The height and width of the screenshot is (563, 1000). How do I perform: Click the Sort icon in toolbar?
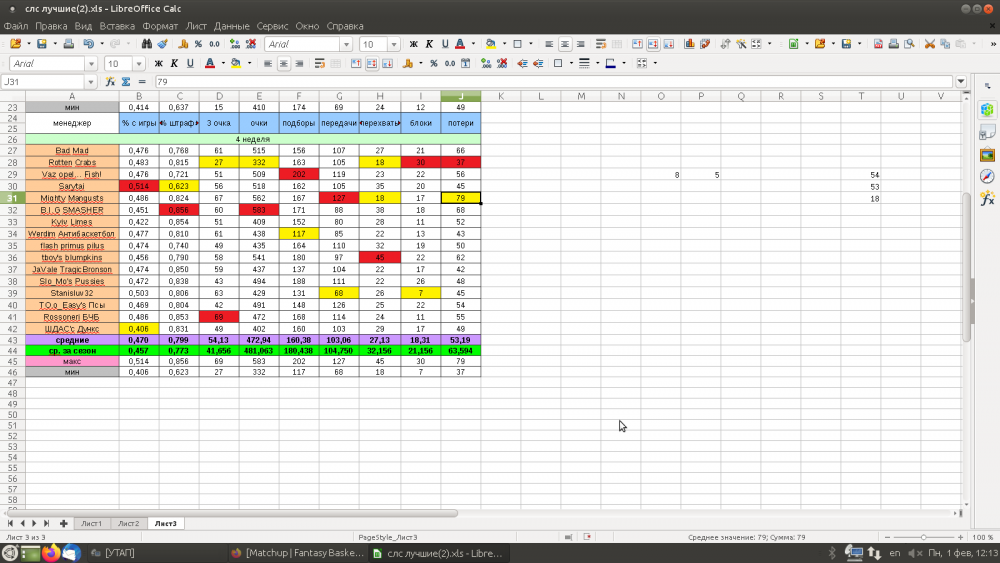point(725,44)
